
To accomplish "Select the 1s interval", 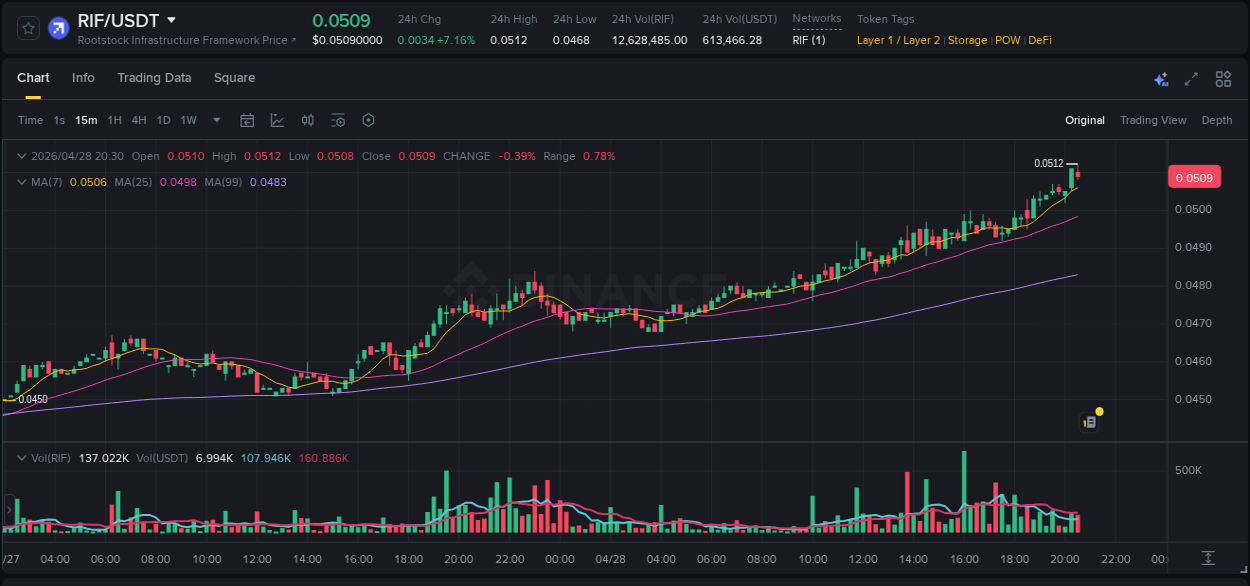I will [x=59, y=120].
